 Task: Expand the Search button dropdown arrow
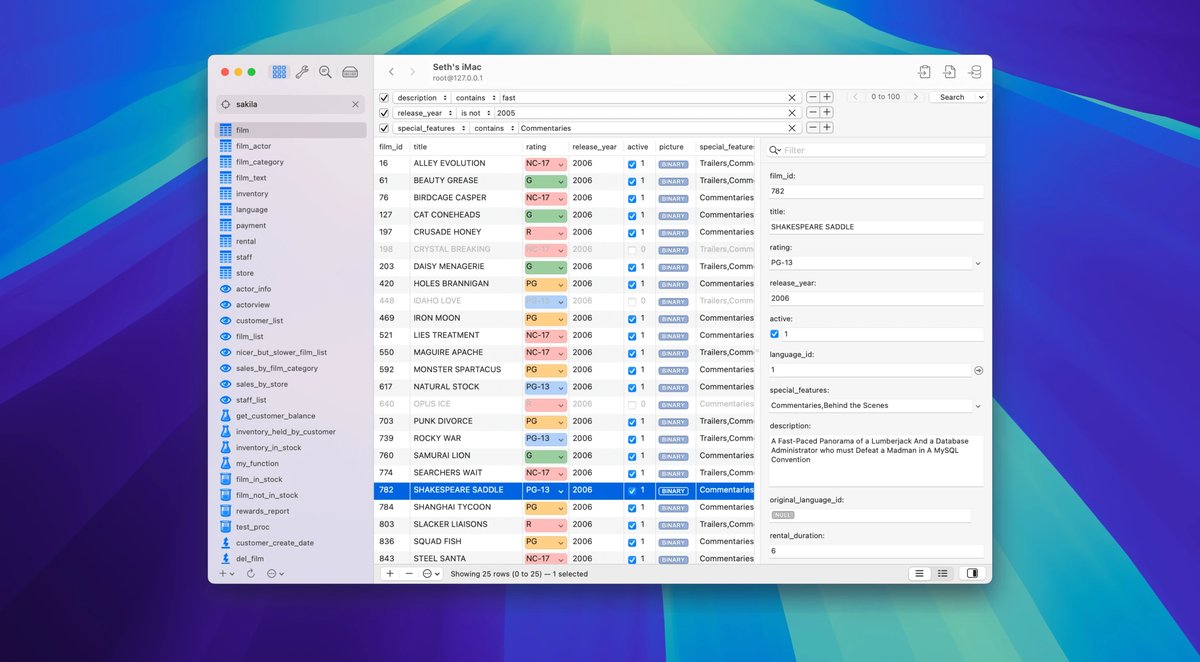click(x=980, y=97)
